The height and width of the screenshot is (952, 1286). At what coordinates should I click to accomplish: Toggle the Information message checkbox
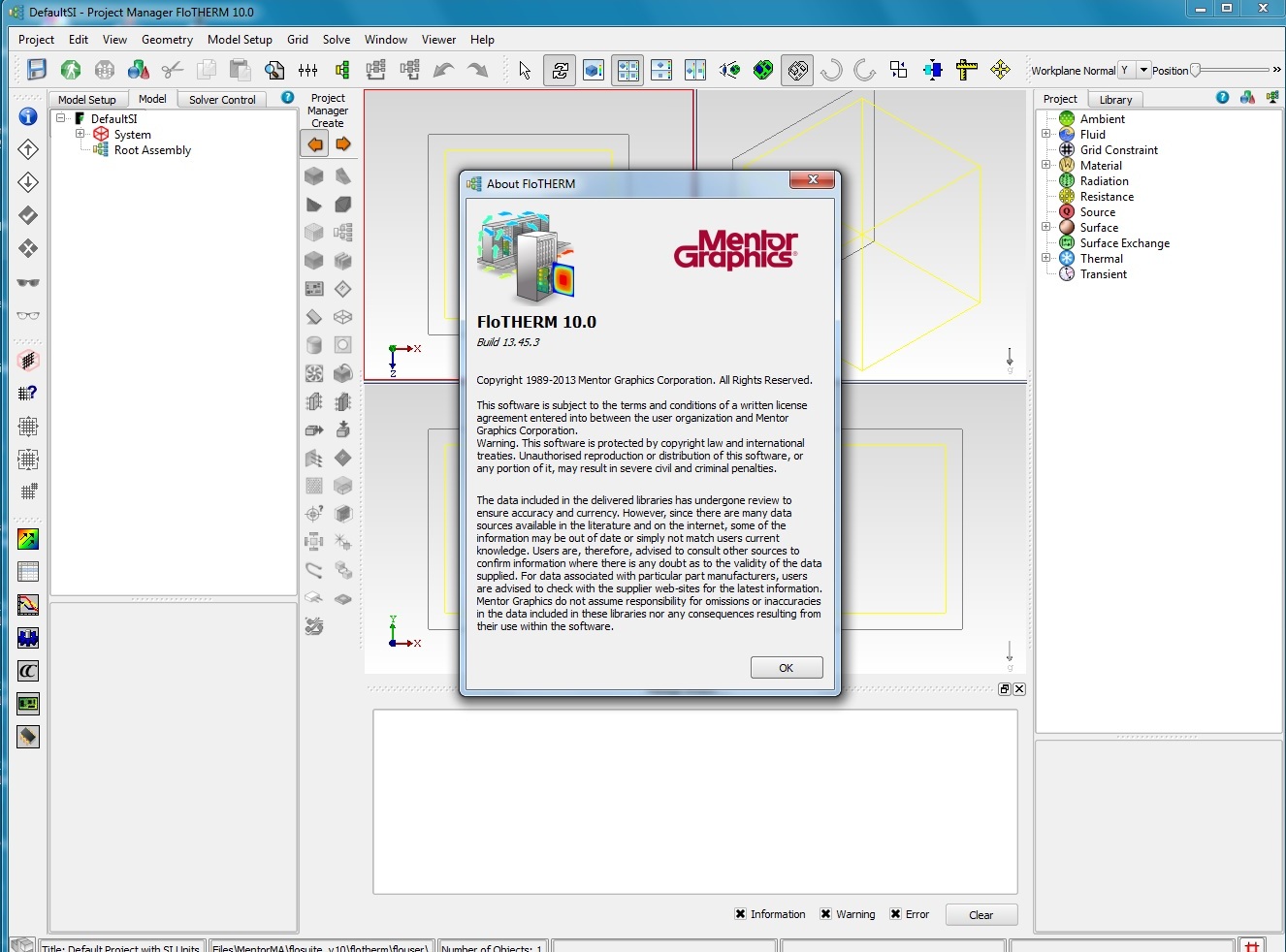coord(741,914)
